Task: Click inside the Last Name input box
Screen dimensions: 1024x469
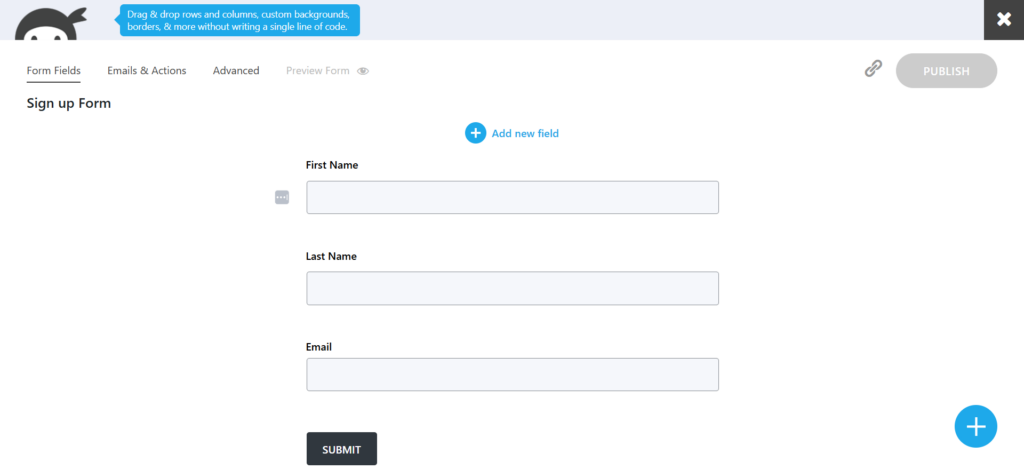Action: [512, 288]
